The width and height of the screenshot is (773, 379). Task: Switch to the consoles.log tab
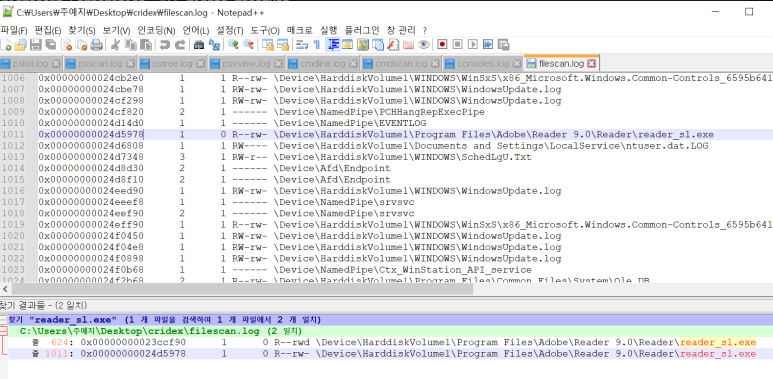[483, 64]
